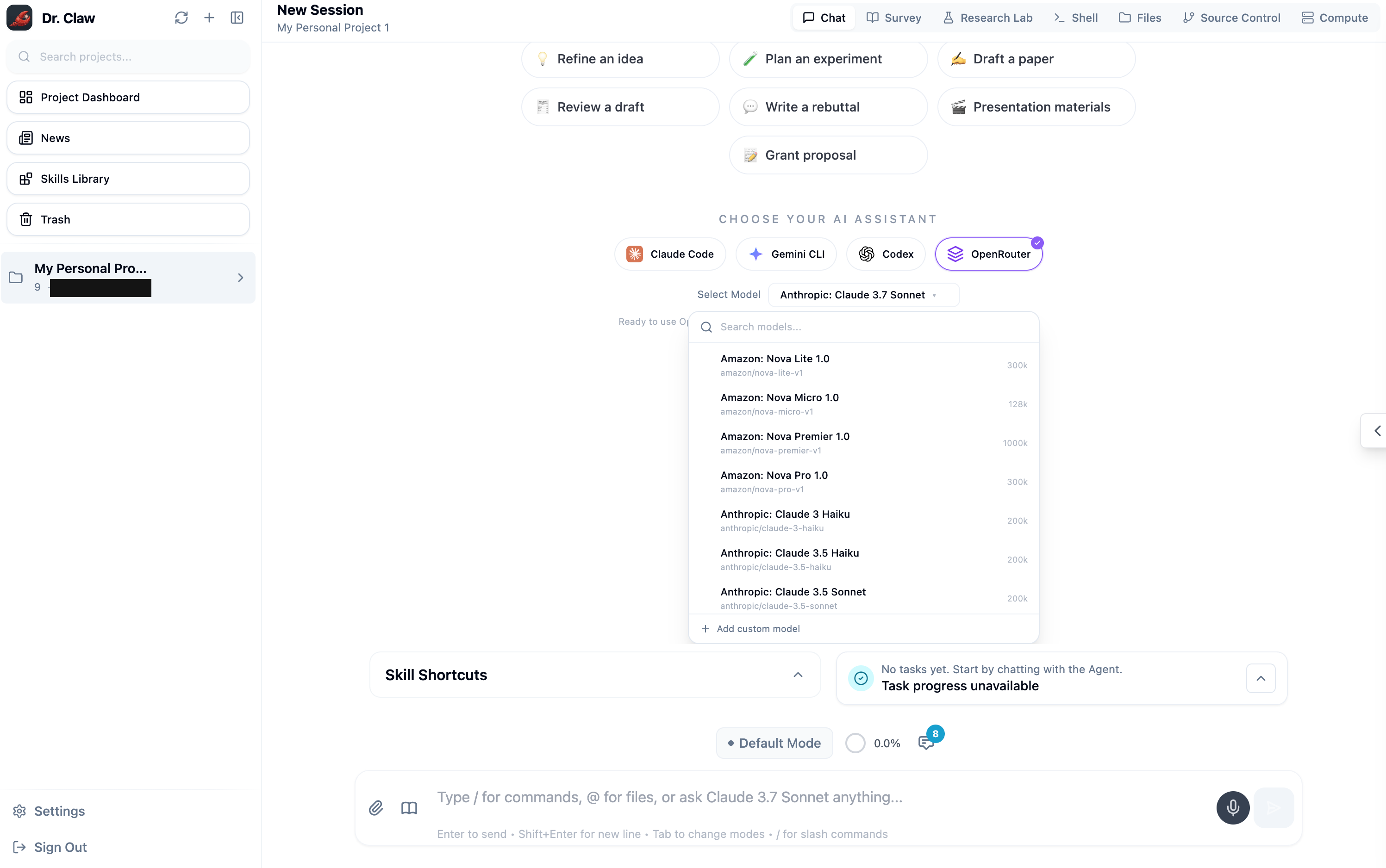Viewport: 1386px width, 868px height.
Task: Open the Select Model dropdown
Action: point(863,295)
